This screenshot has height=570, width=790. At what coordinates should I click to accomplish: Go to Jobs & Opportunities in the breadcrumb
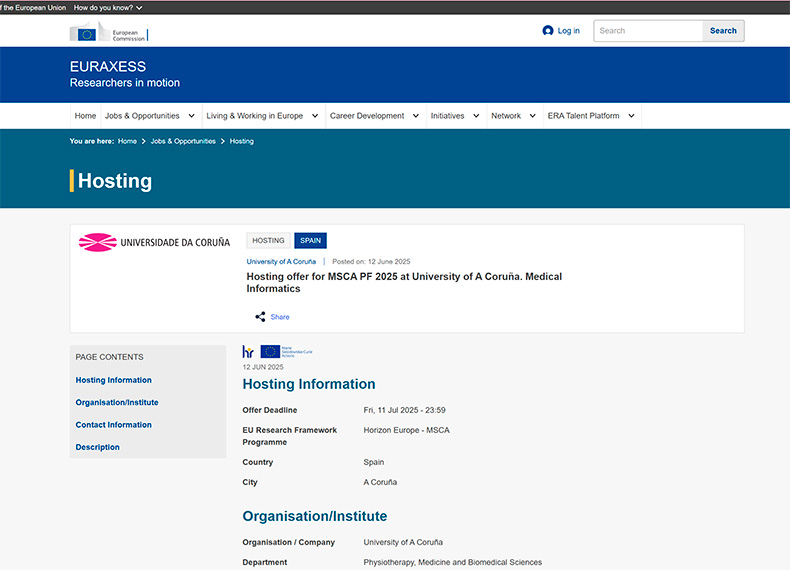click(183, 141)
